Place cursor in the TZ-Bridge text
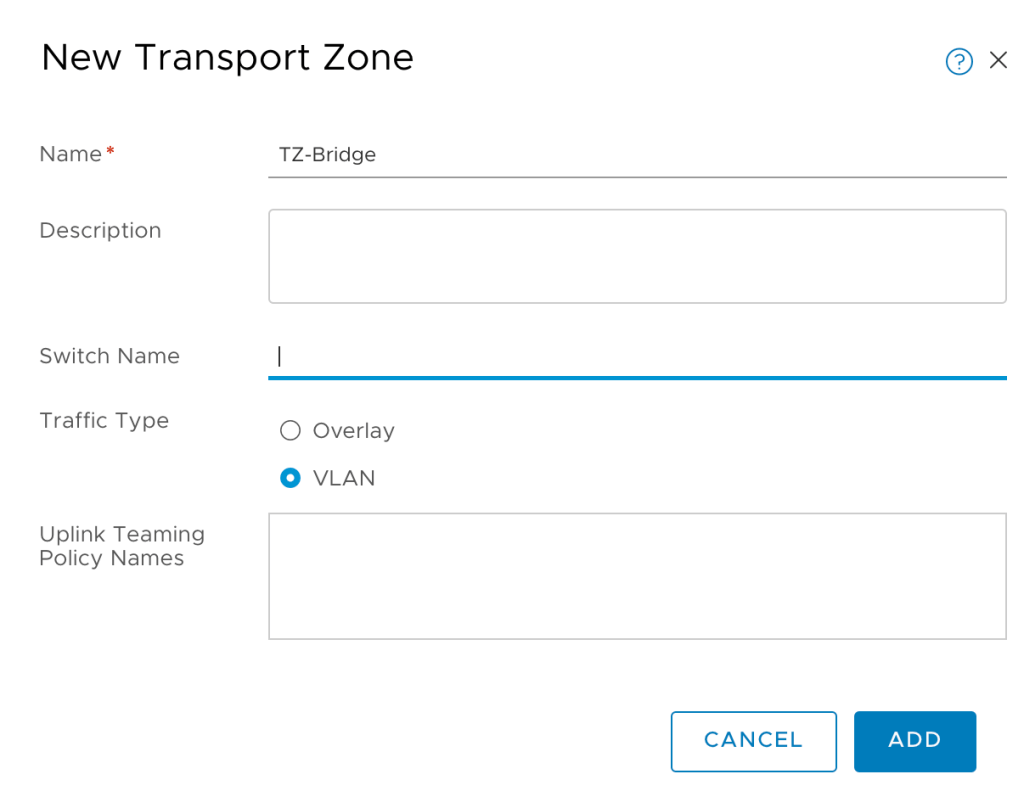 (327, 155)
